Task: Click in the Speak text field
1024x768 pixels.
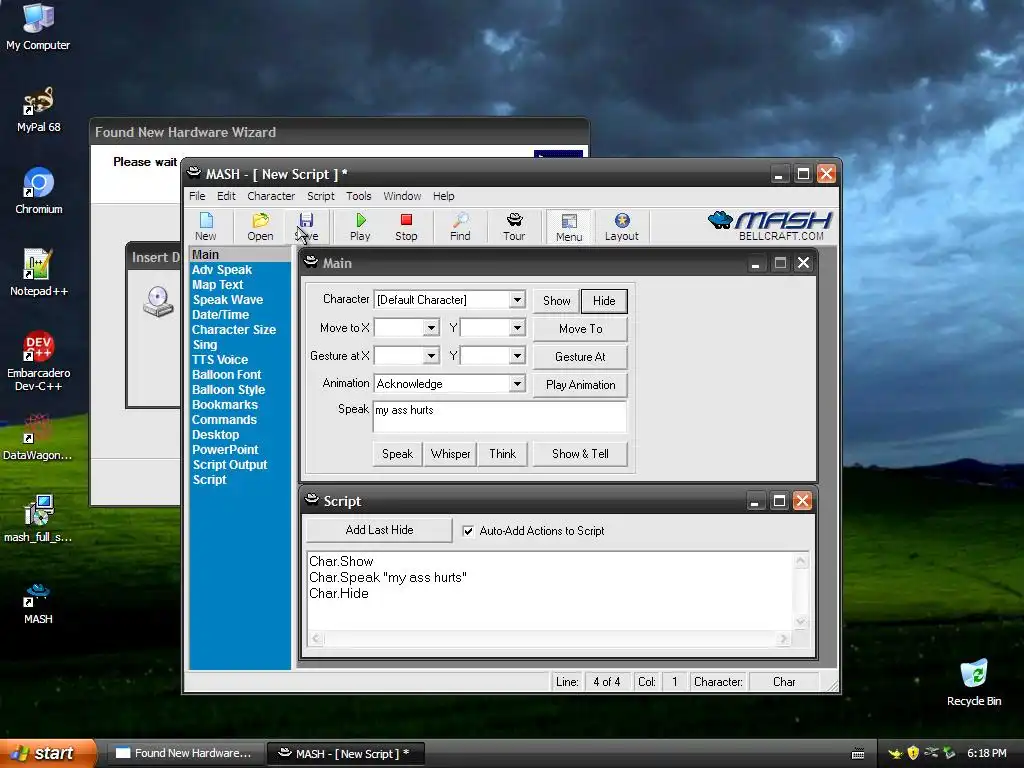Action: click(500, 417)
